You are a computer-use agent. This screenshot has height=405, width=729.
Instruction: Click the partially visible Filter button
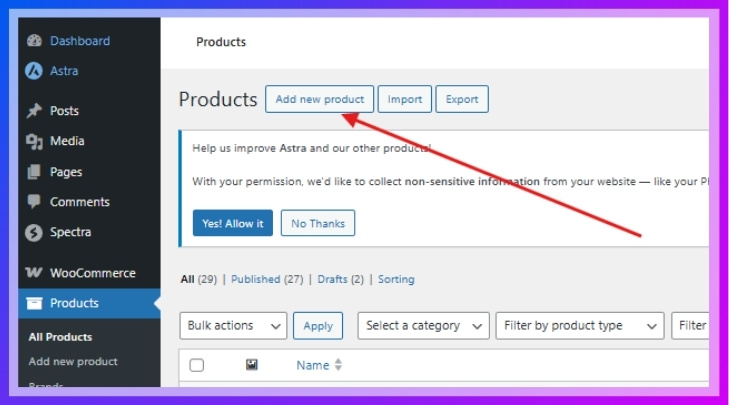coord(690,325)
